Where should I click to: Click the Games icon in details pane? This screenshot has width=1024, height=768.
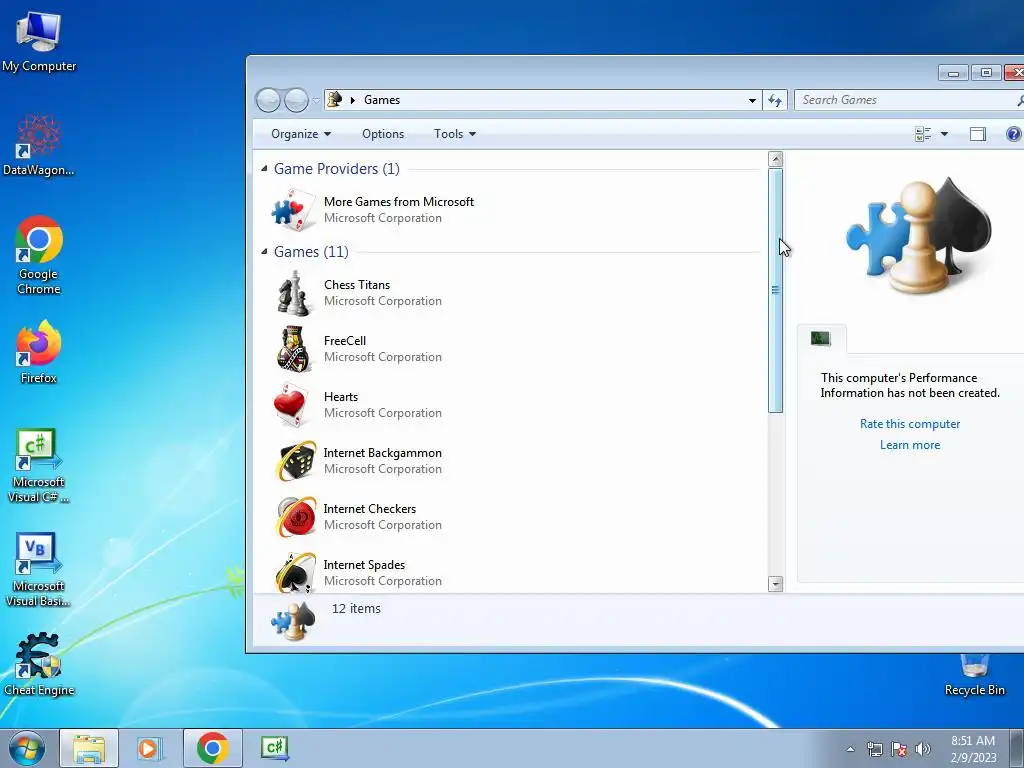pyautogui.click(x=293, y=620)
